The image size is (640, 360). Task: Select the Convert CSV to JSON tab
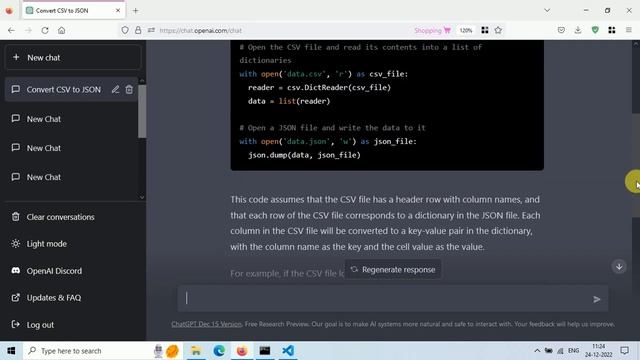(73, 11)
